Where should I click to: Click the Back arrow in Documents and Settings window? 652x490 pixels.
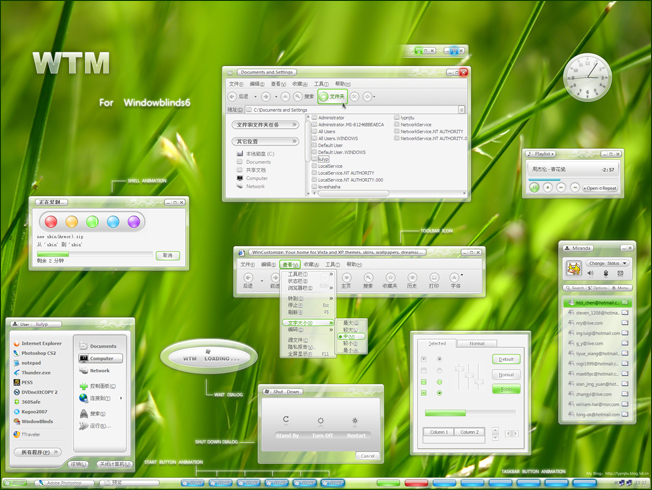[x=232, y=97]
